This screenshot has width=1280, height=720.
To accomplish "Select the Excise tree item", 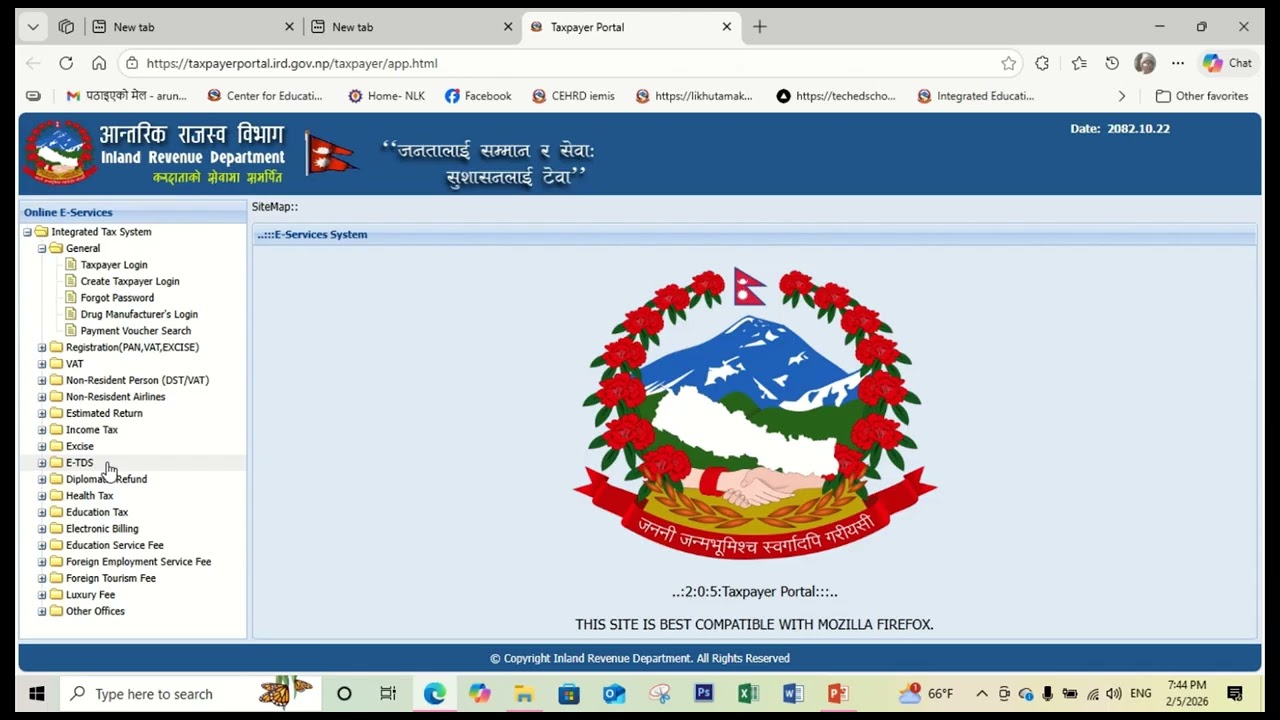I will click(80, 446).
